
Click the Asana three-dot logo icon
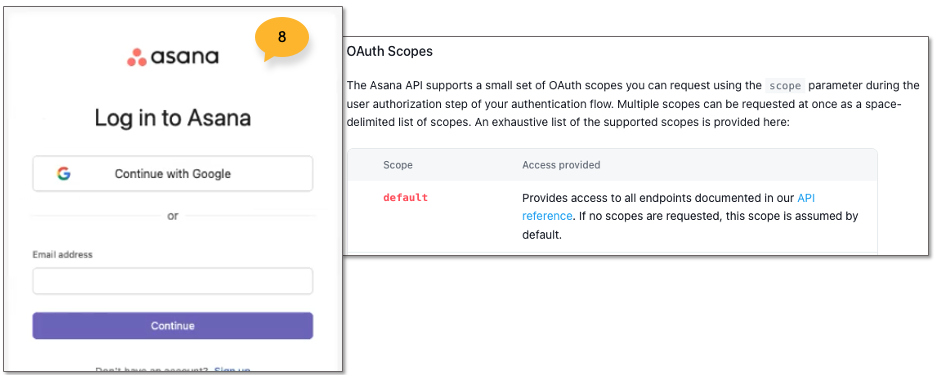tap(136, 57)
